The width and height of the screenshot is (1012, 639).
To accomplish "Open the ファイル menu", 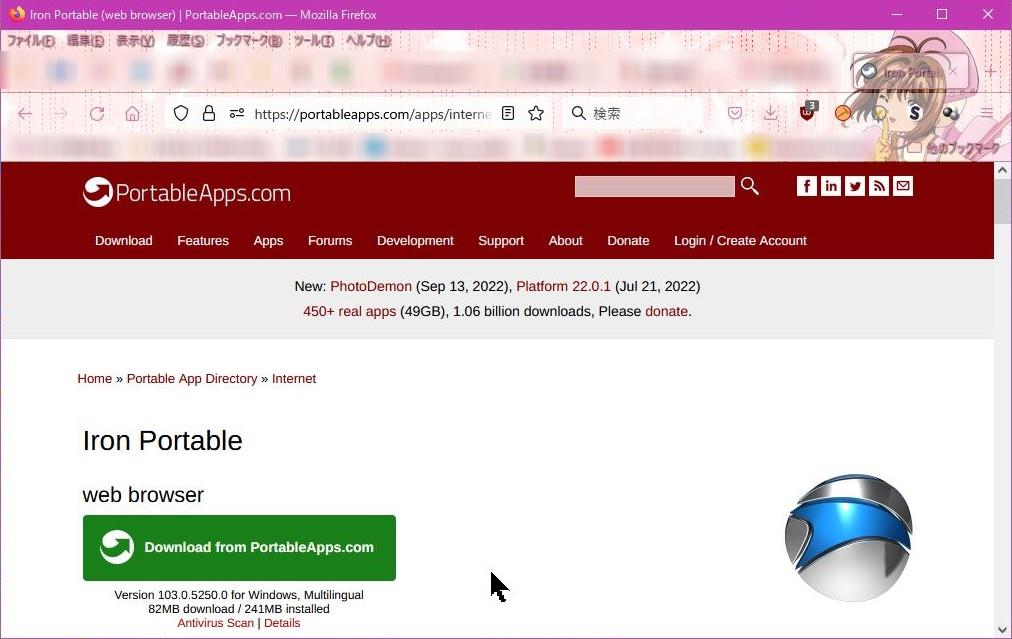I will click(x=30, y=41).
